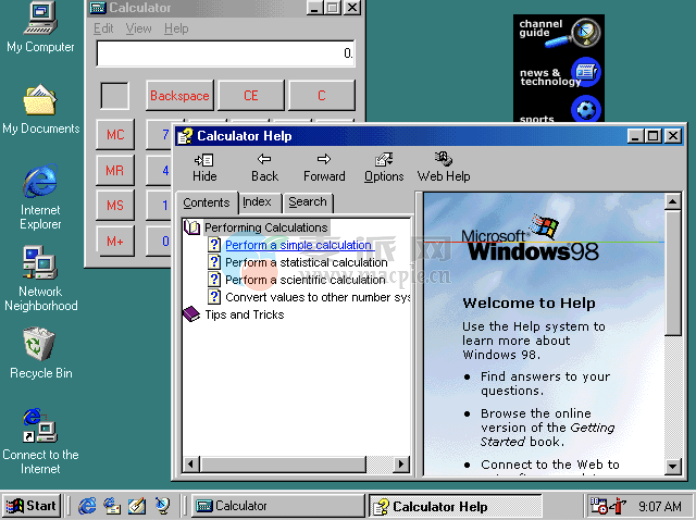
Task: Click the 9:07 AM taskbar clock
Action: [660, 506]
